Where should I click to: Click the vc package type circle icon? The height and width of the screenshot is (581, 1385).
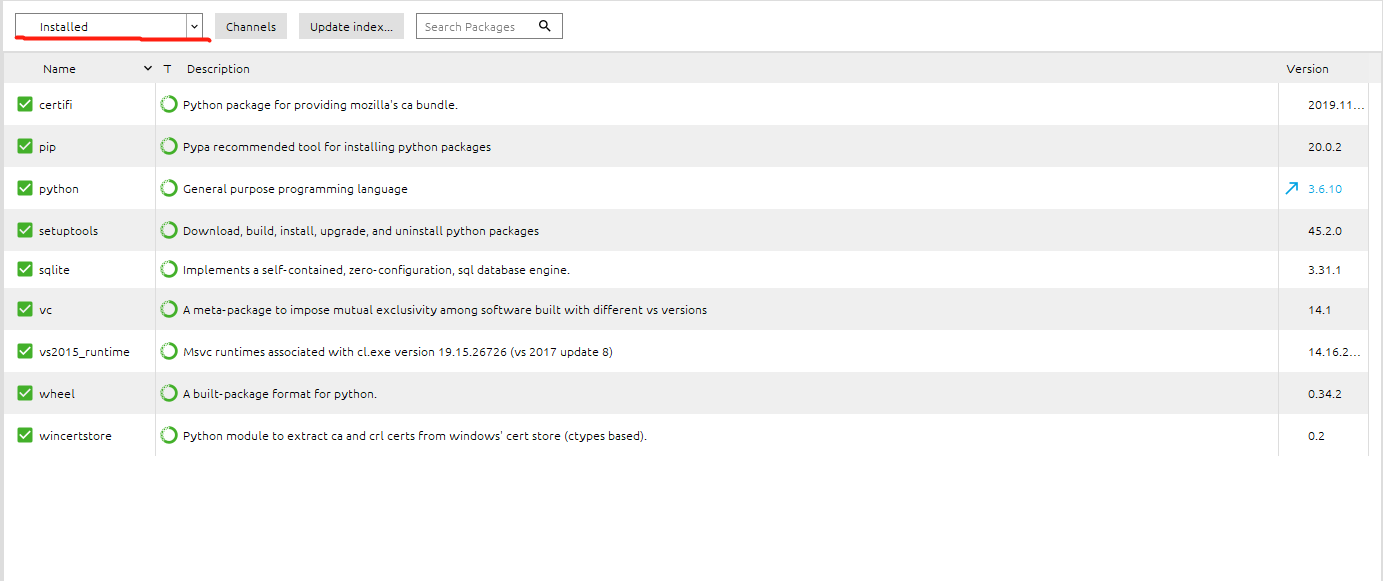(169, 309)
